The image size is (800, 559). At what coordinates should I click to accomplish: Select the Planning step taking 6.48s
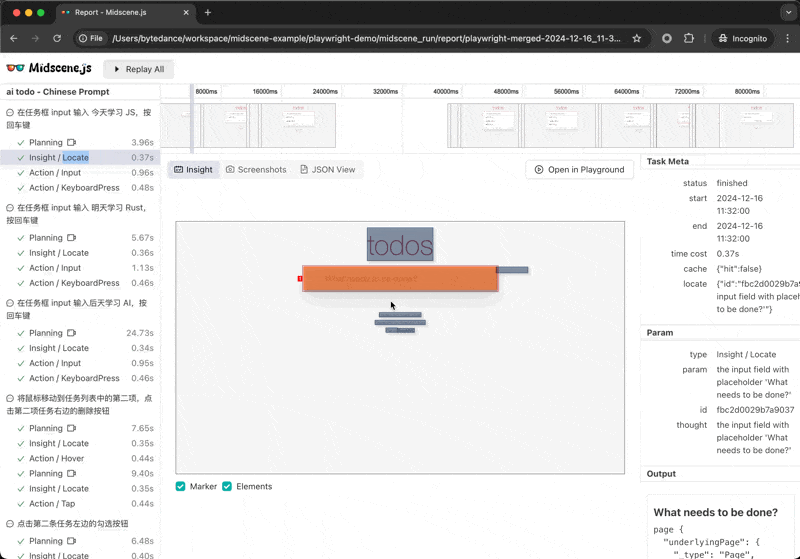click(80, 541)
